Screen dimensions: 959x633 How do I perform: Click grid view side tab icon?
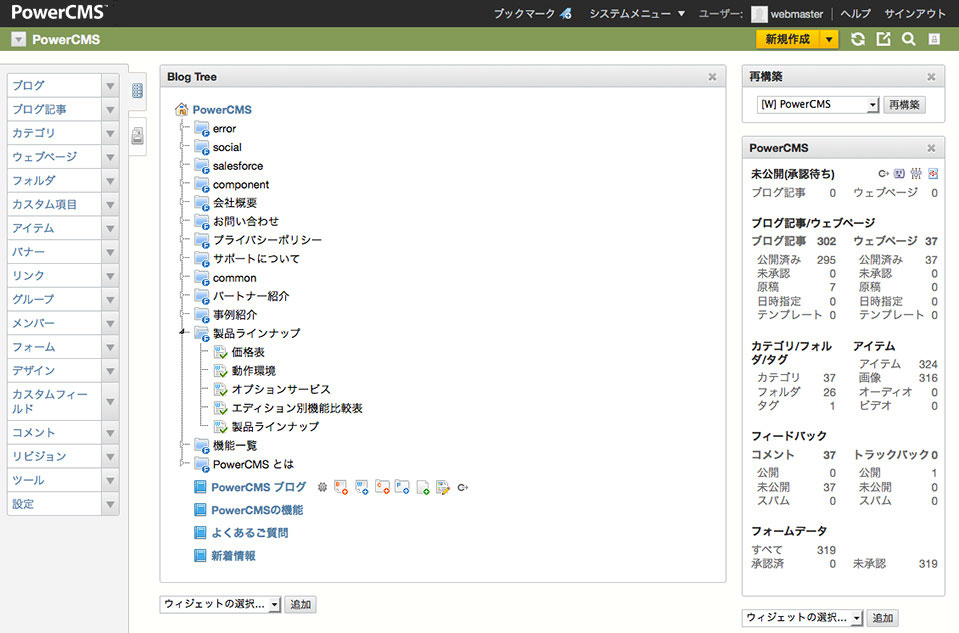(x=138, y=91)
